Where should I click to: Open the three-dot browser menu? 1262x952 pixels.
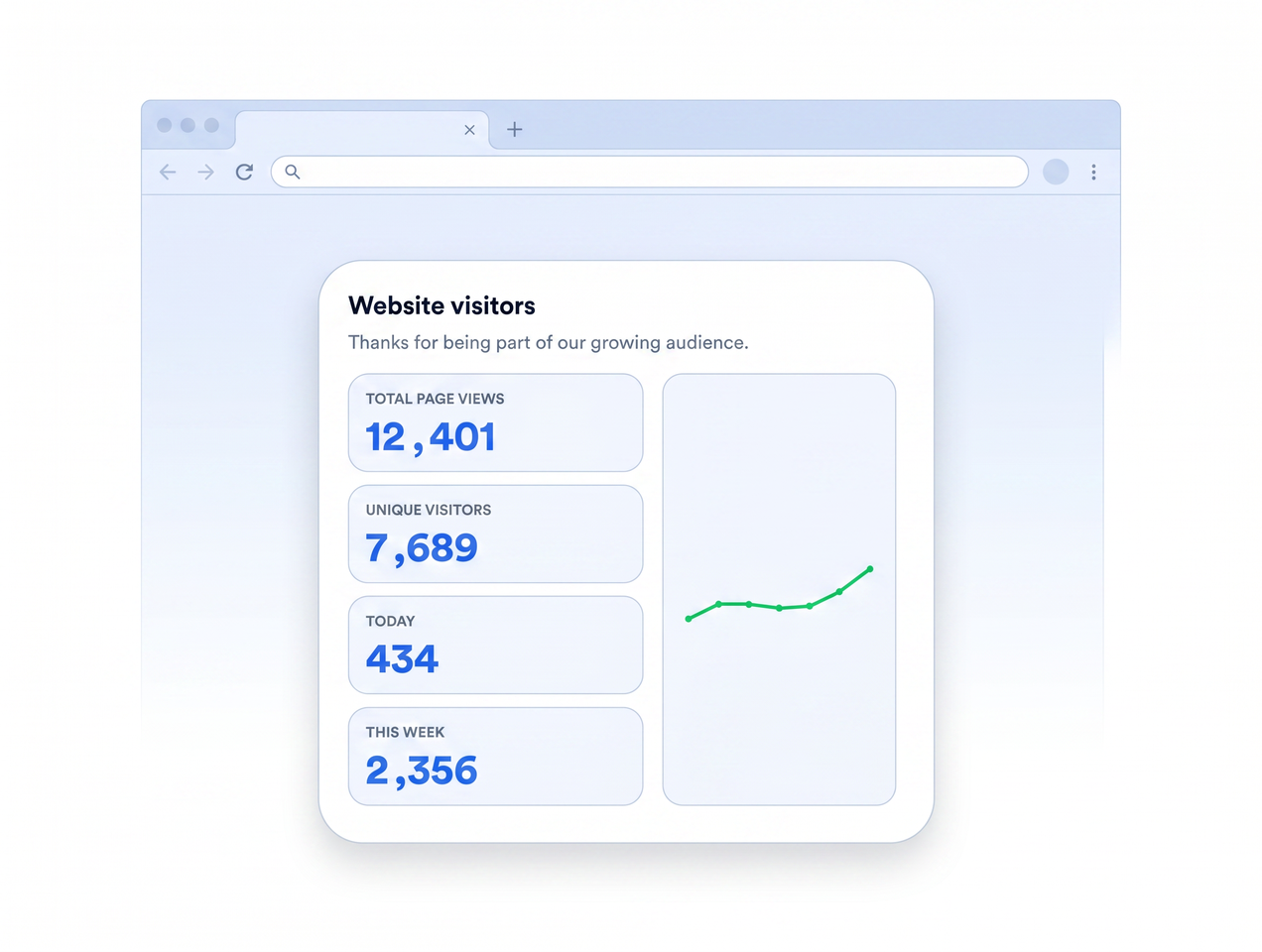pyautogui.click(x=1093, y=172)
